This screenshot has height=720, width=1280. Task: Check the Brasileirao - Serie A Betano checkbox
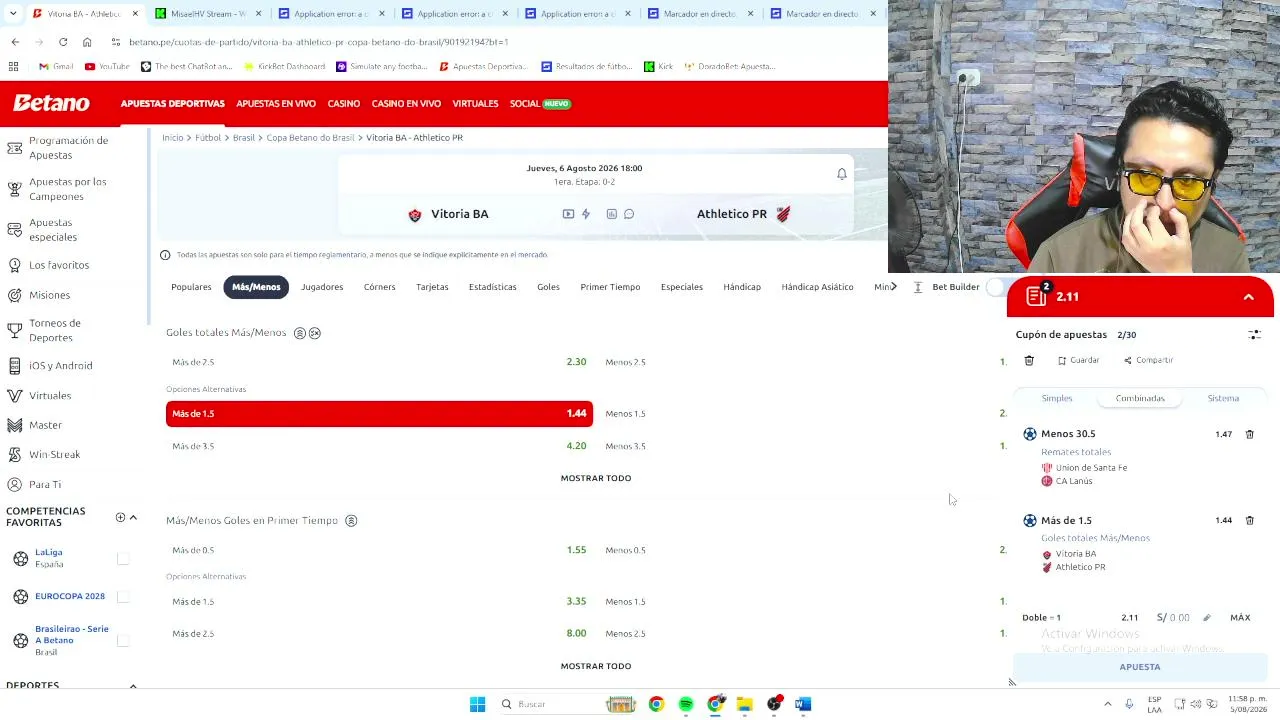(x=123, y=641)
